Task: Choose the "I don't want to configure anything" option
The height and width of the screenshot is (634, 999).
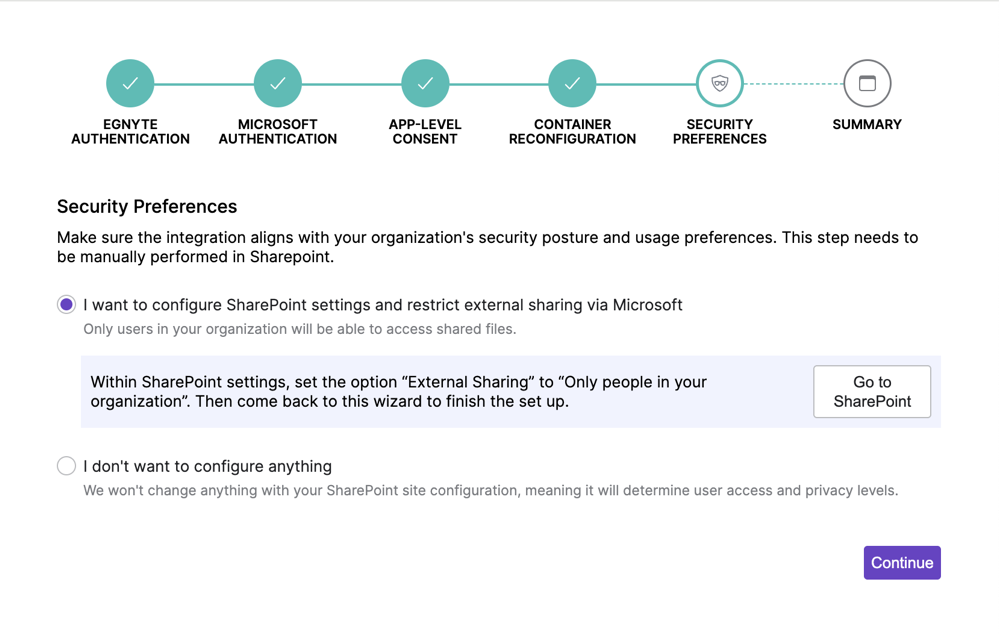Action: click(66, 465)
